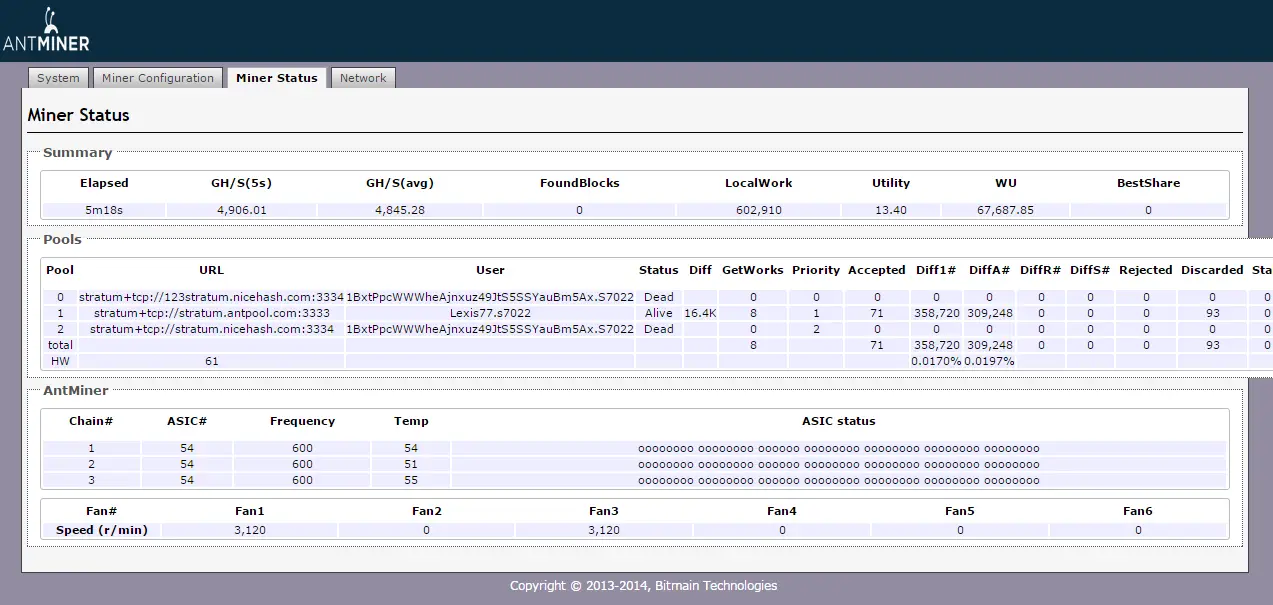Click the "FoundBlocks" column header
The width and height of the screenshot is (1273, 605).
pos(580,184)
